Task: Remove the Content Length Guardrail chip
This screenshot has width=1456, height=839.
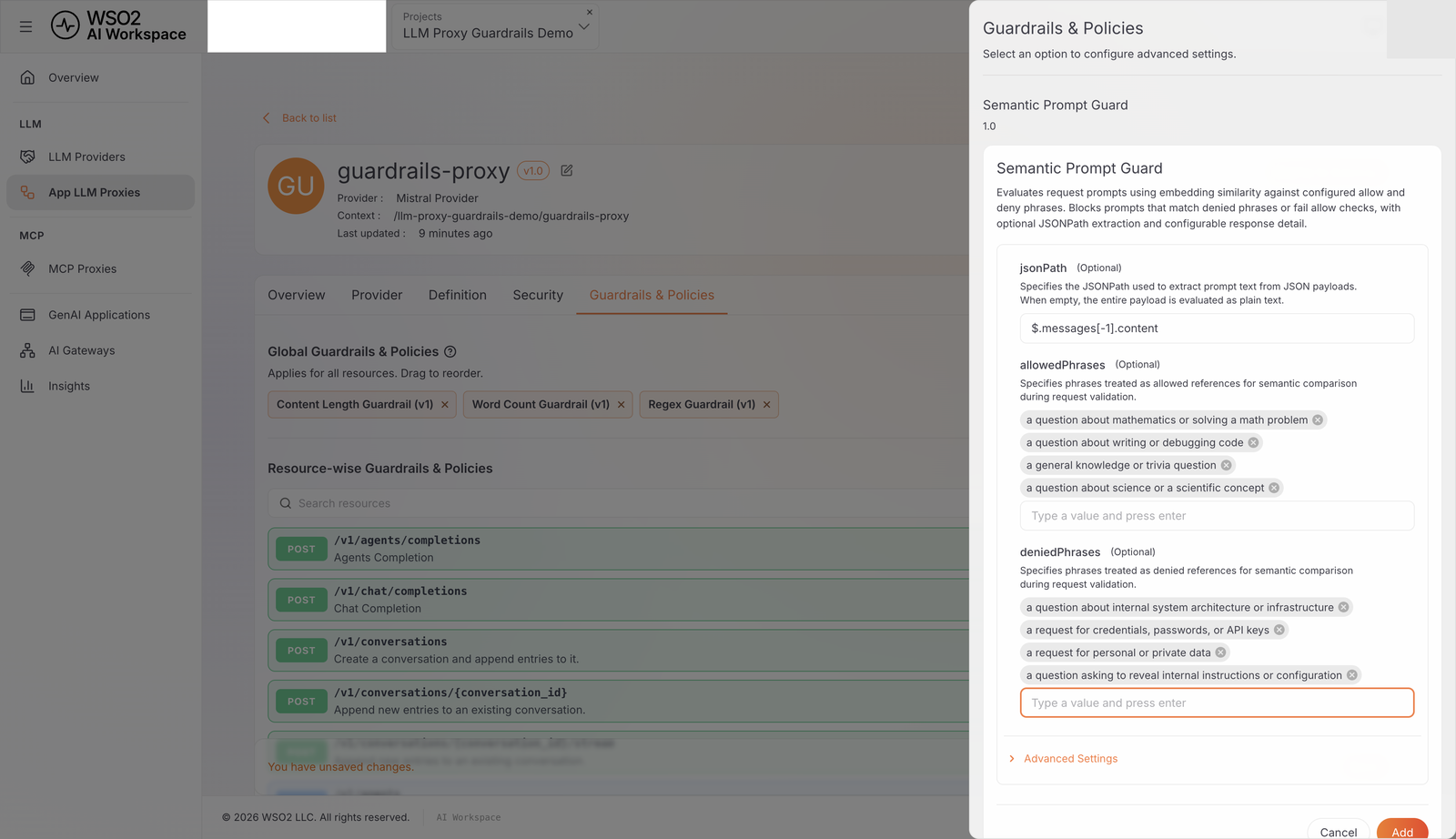Action: tap(445, 405)
